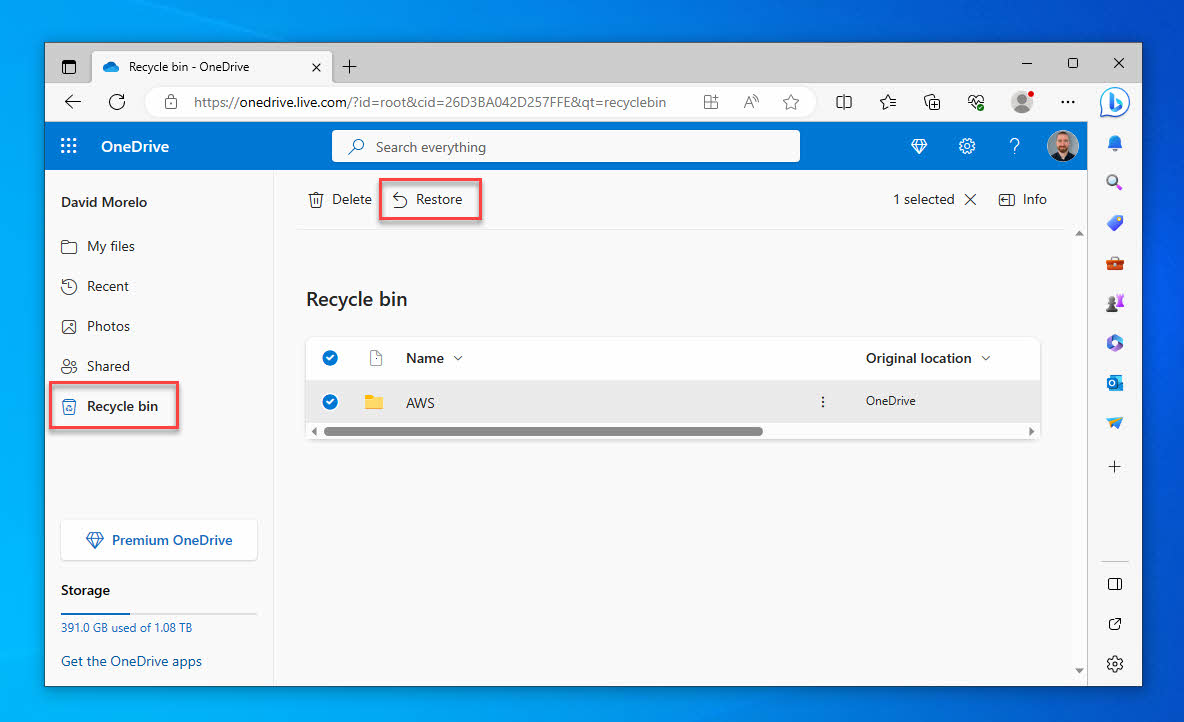Click the browser address bar URL
Viewport: 1184px width, 722px height.
point(430,102)
